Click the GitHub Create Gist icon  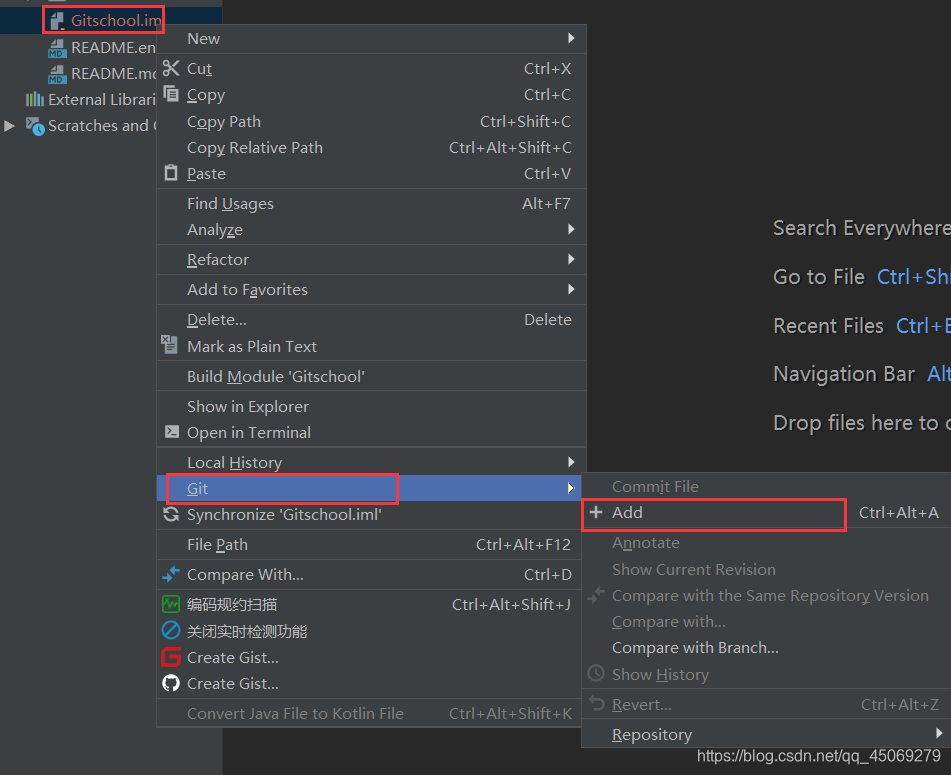[171, 683]
